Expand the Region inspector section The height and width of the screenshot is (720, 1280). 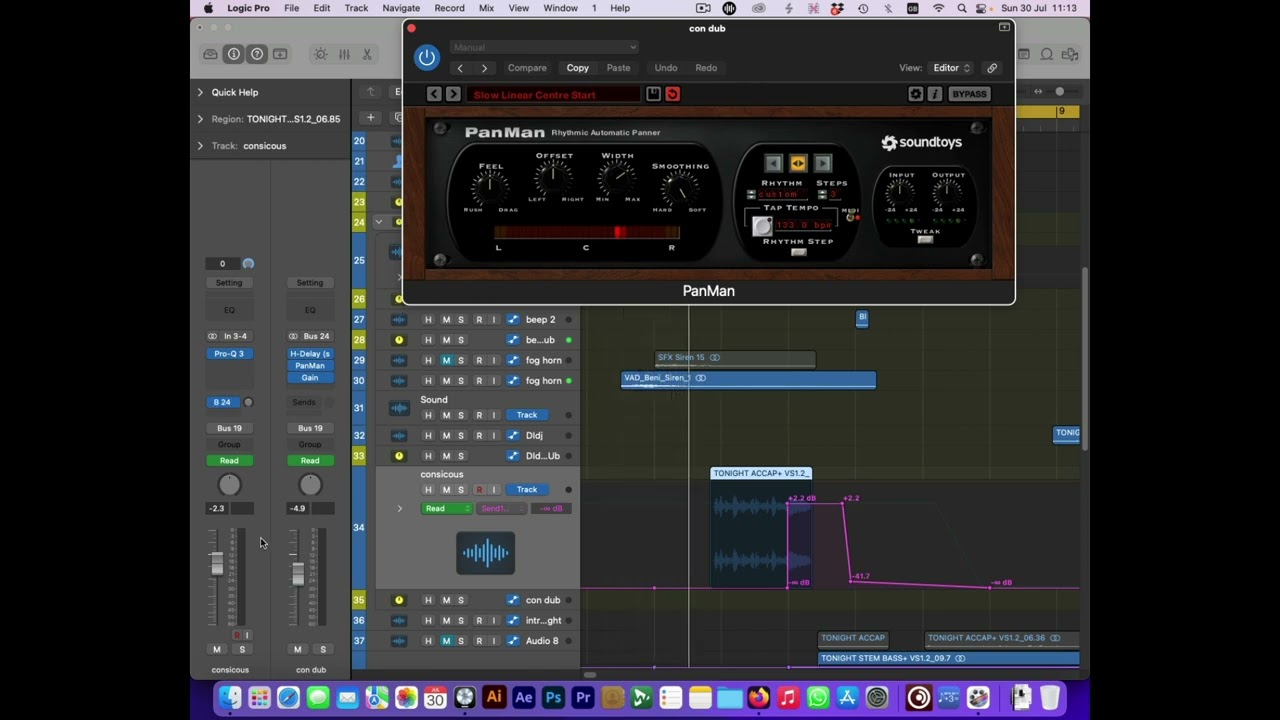[200, 119]
